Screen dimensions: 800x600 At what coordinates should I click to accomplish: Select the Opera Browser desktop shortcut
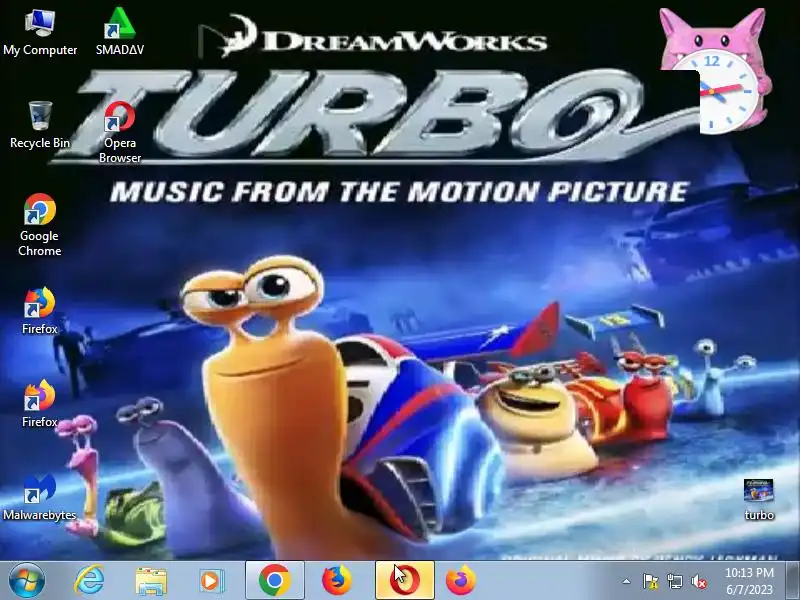point(119,132)
